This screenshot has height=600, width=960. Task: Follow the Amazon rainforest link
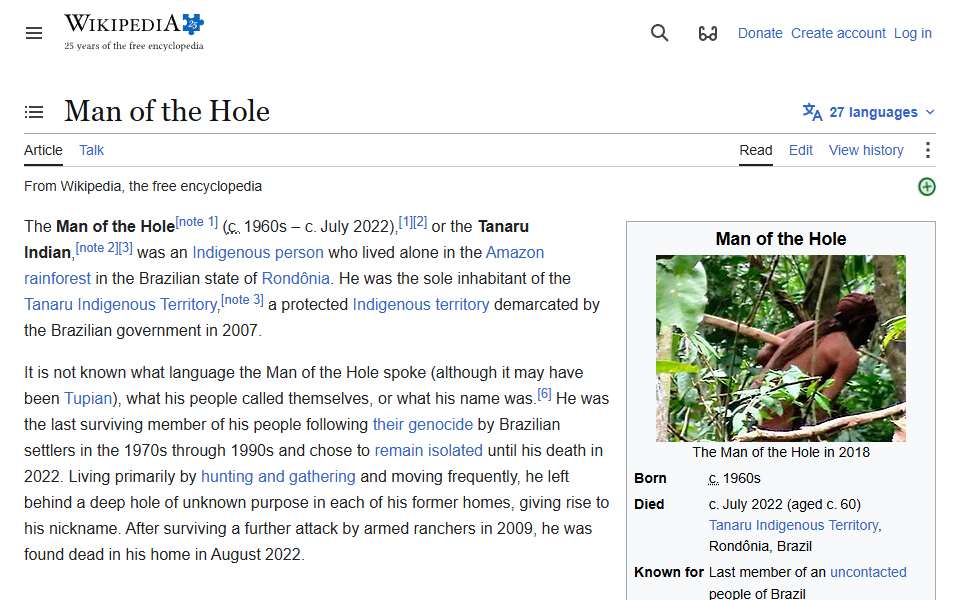514,252
